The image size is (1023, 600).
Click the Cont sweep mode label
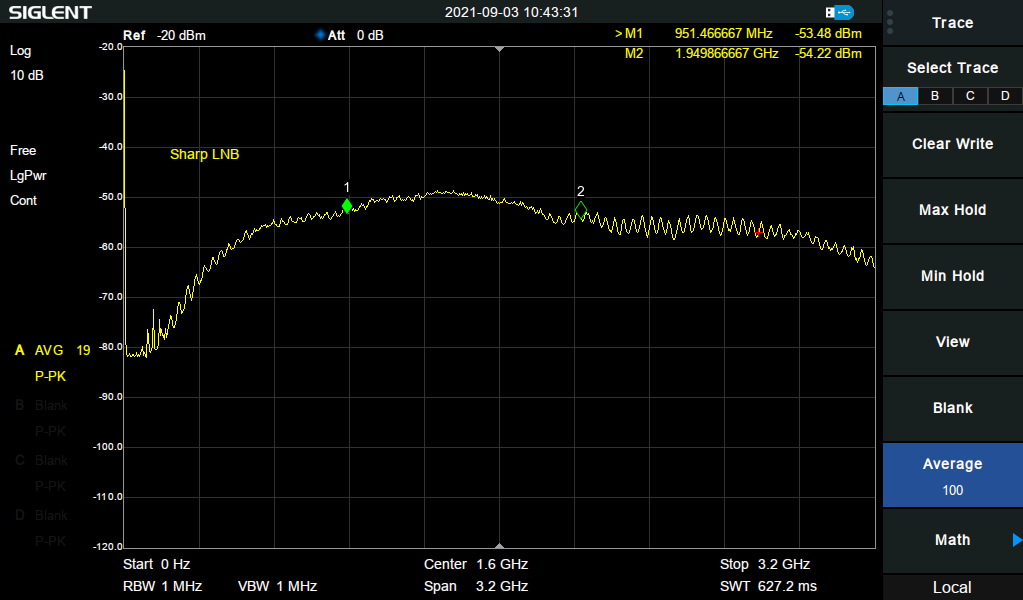(x=23, y=201)
